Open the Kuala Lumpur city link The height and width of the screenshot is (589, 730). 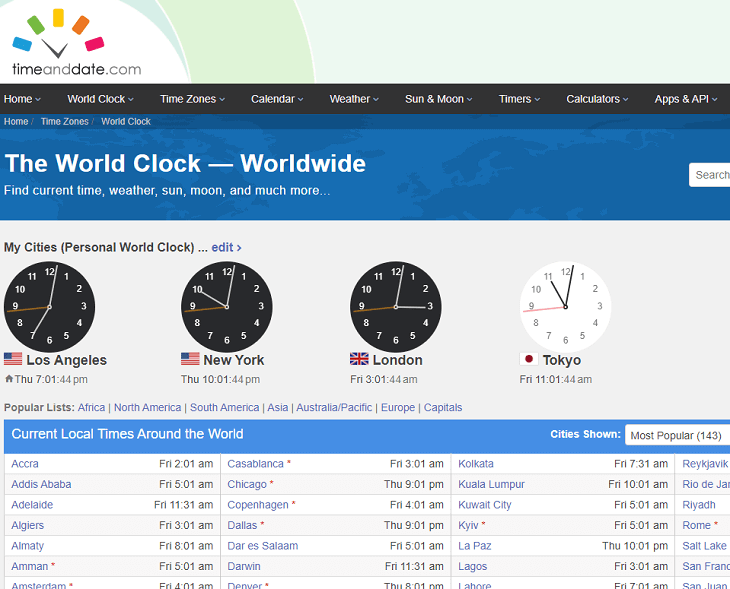click(x=491, y=484)
